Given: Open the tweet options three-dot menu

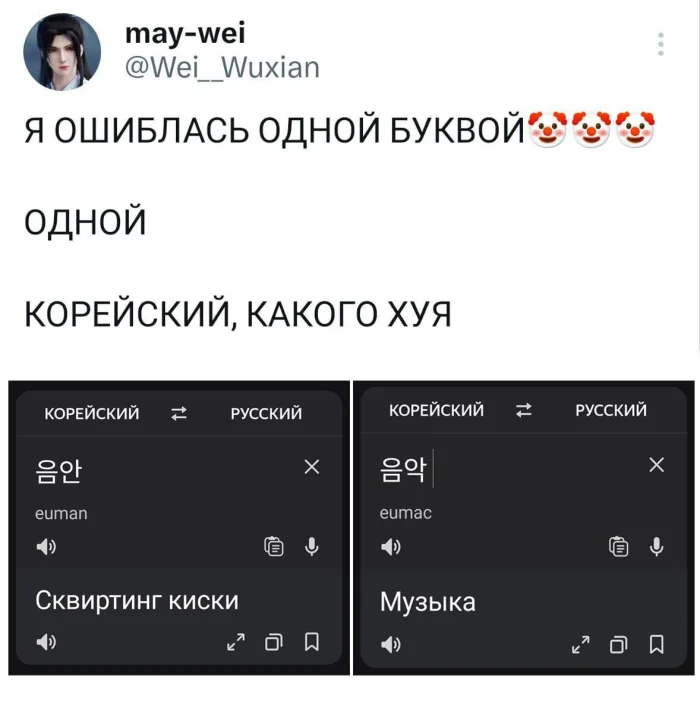Looking at the screenshot, I should (x=660, y=44).
